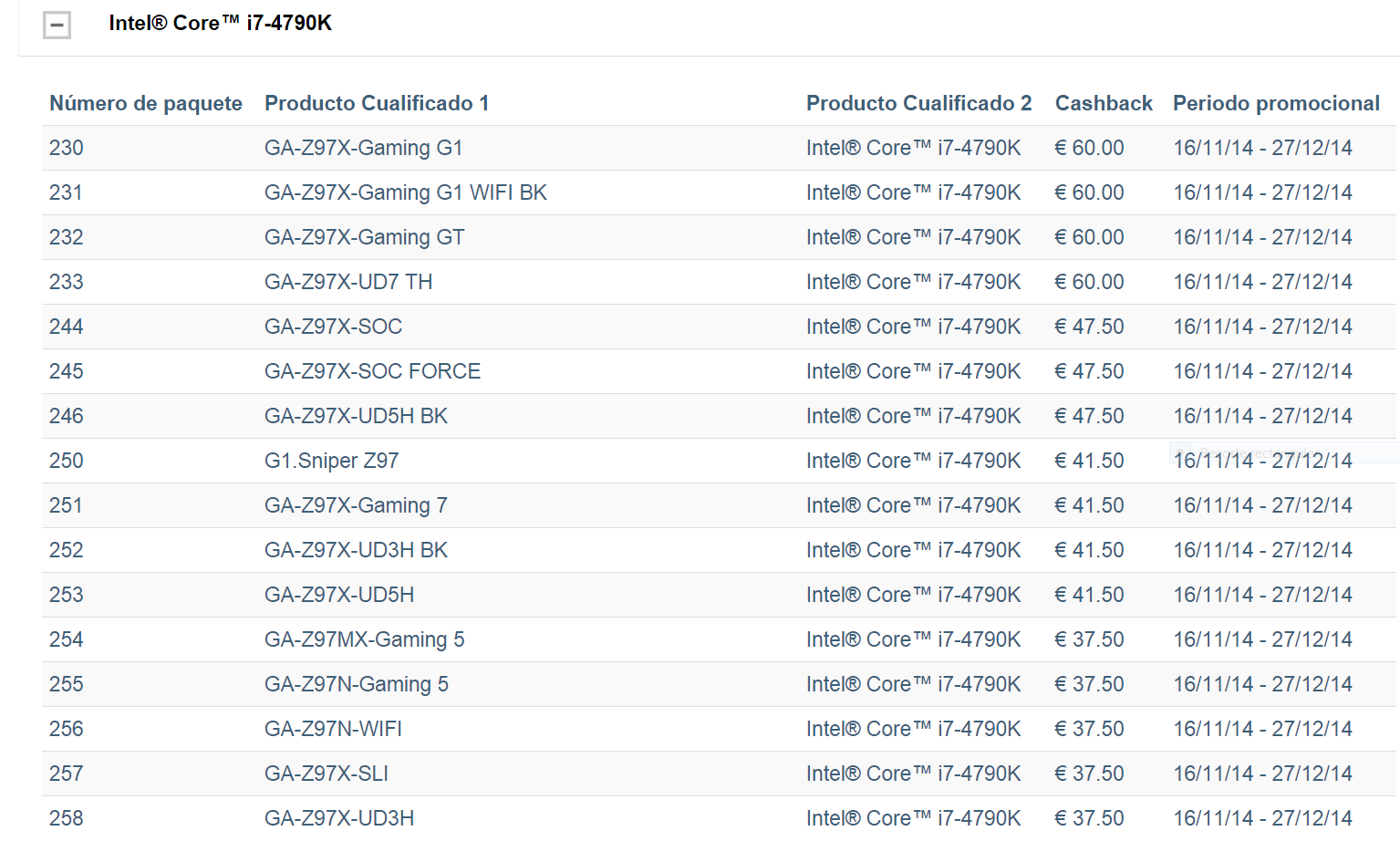
Task: Click the € 37.50 cashback in row 258
Action: tap(1090, 818)
